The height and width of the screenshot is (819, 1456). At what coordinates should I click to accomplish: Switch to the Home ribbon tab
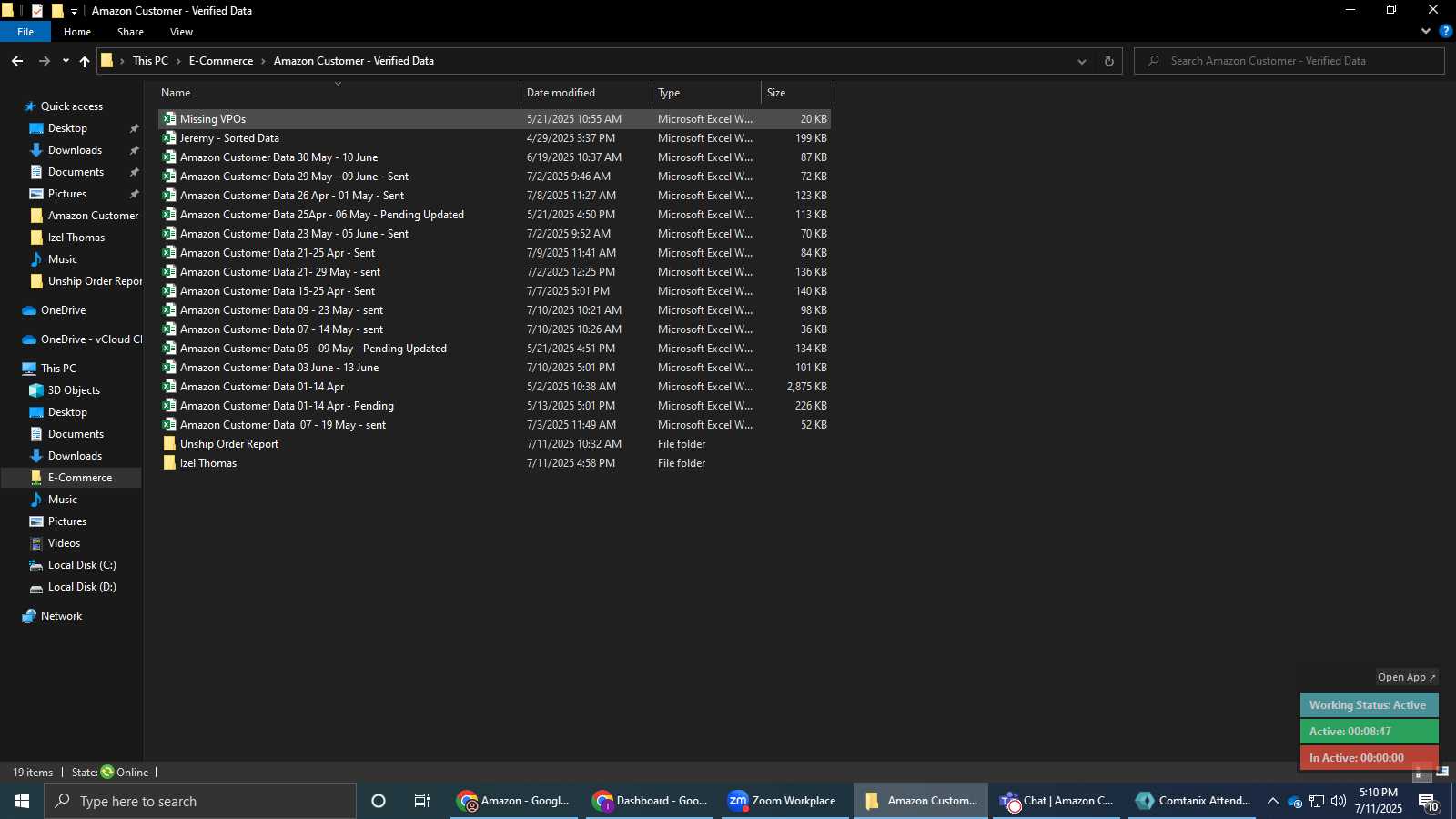[x=77, y=32]
